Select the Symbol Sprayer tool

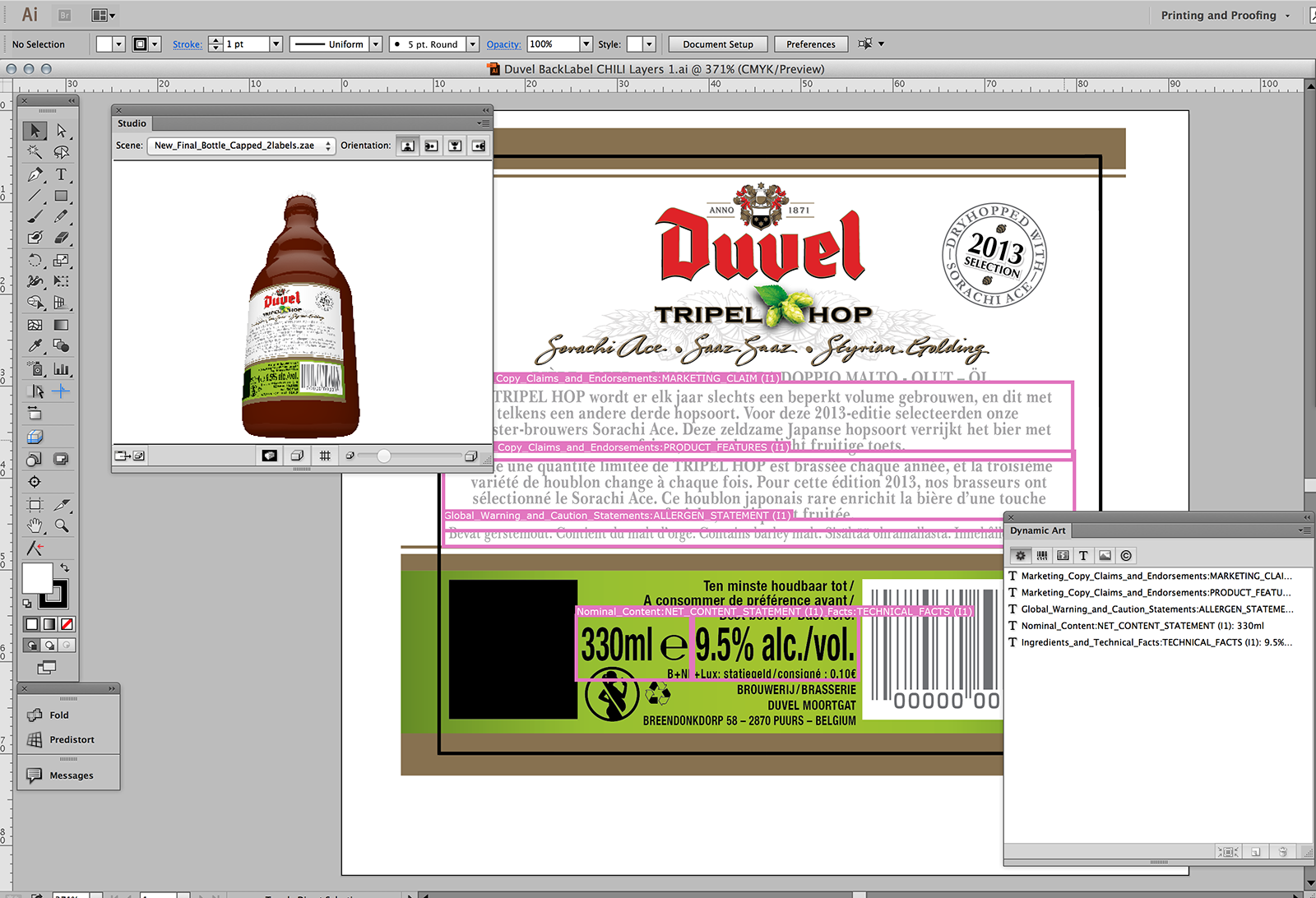click(35, 369)
